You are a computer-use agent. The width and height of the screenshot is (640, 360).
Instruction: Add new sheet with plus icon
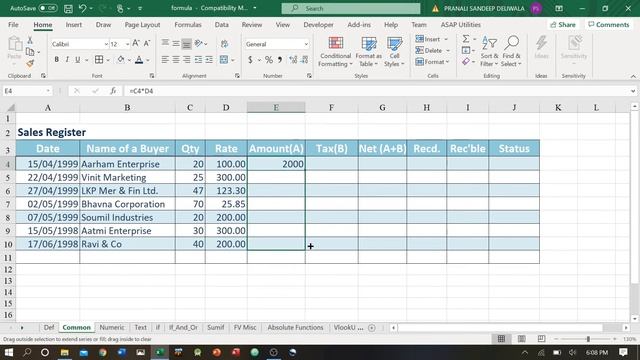(x=371, y=327)
